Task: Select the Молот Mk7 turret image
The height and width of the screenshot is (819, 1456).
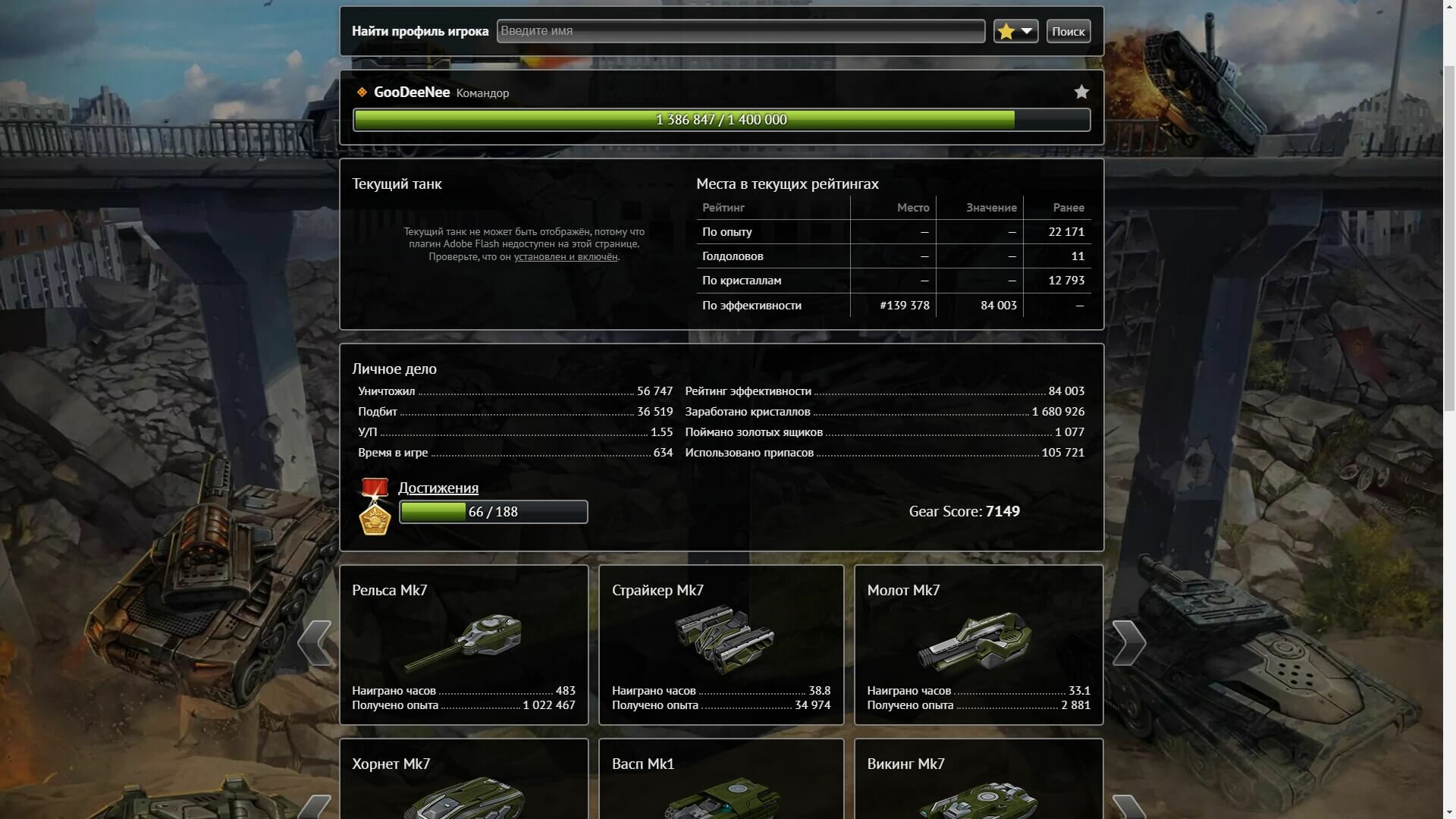Action: pos(975,642)
